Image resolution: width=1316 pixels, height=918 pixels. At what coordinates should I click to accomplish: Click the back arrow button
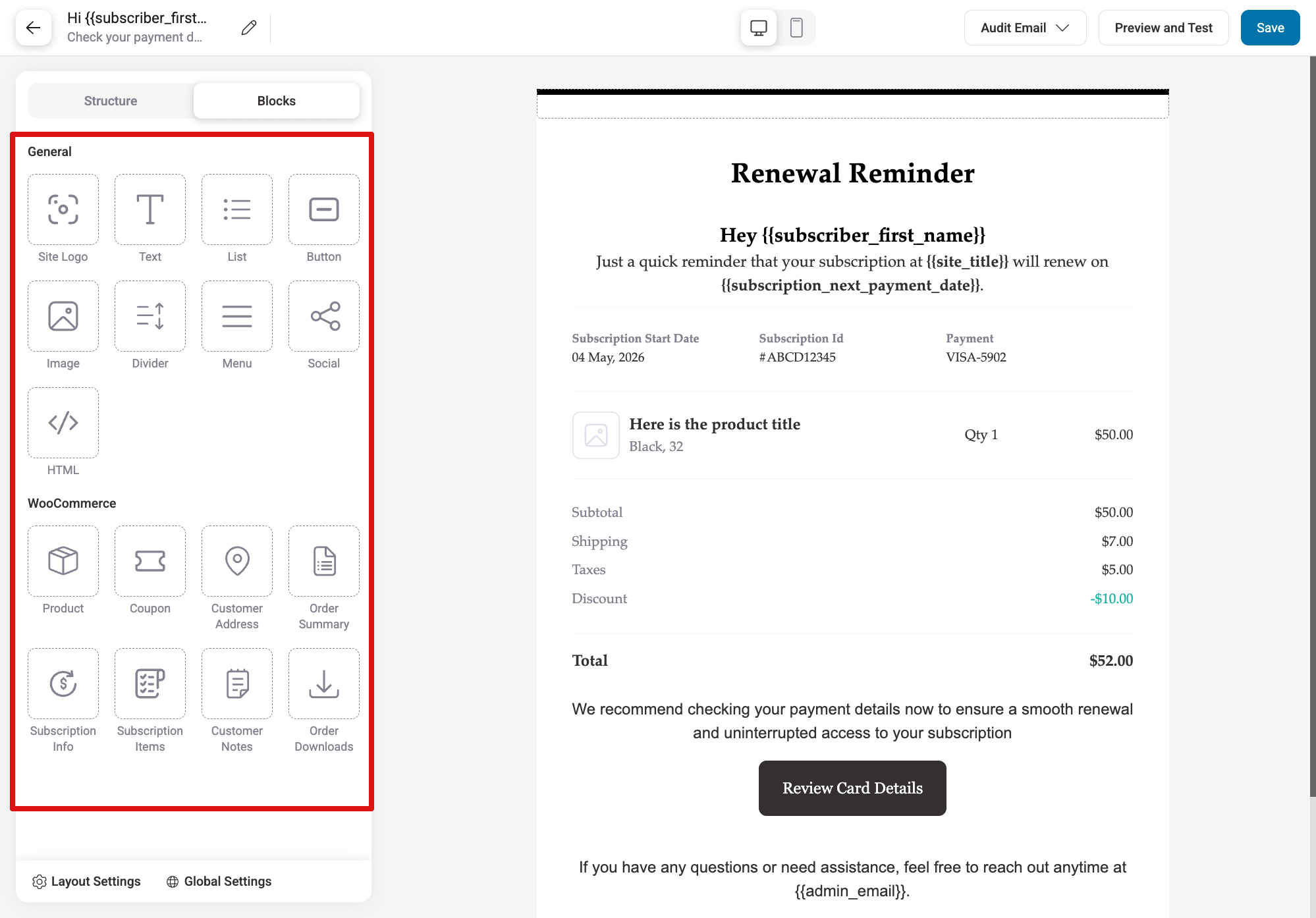tap(34, 28)
